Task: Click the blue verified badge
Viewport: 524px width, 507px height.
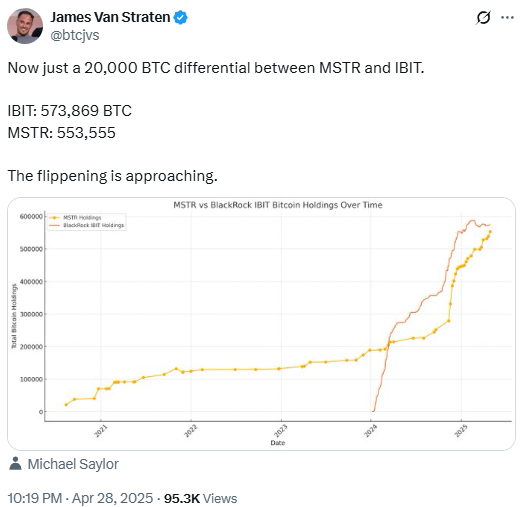Action: click(x=180, y=17)
